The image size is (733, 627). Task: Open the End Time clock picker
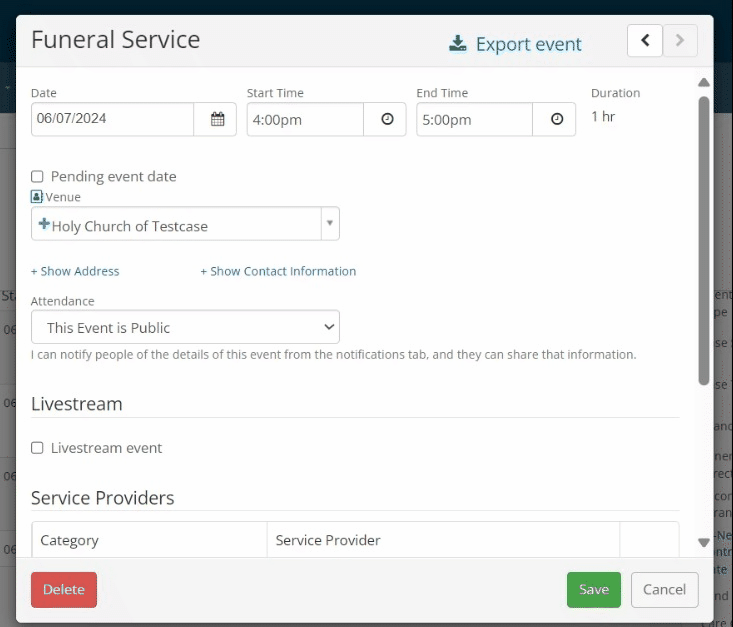(556, 119)
